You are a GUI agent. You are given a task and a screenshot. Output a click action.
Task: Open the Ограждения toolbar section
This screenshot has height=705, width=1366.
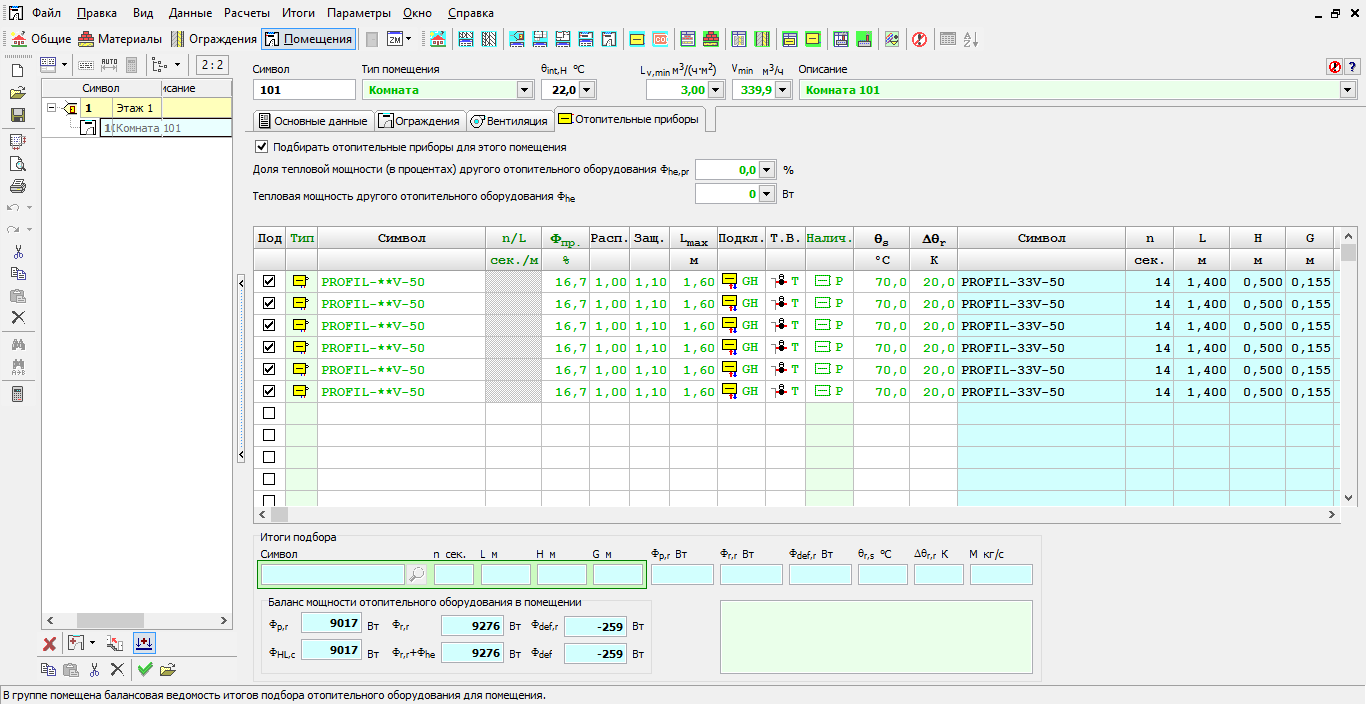coord(214,39)
